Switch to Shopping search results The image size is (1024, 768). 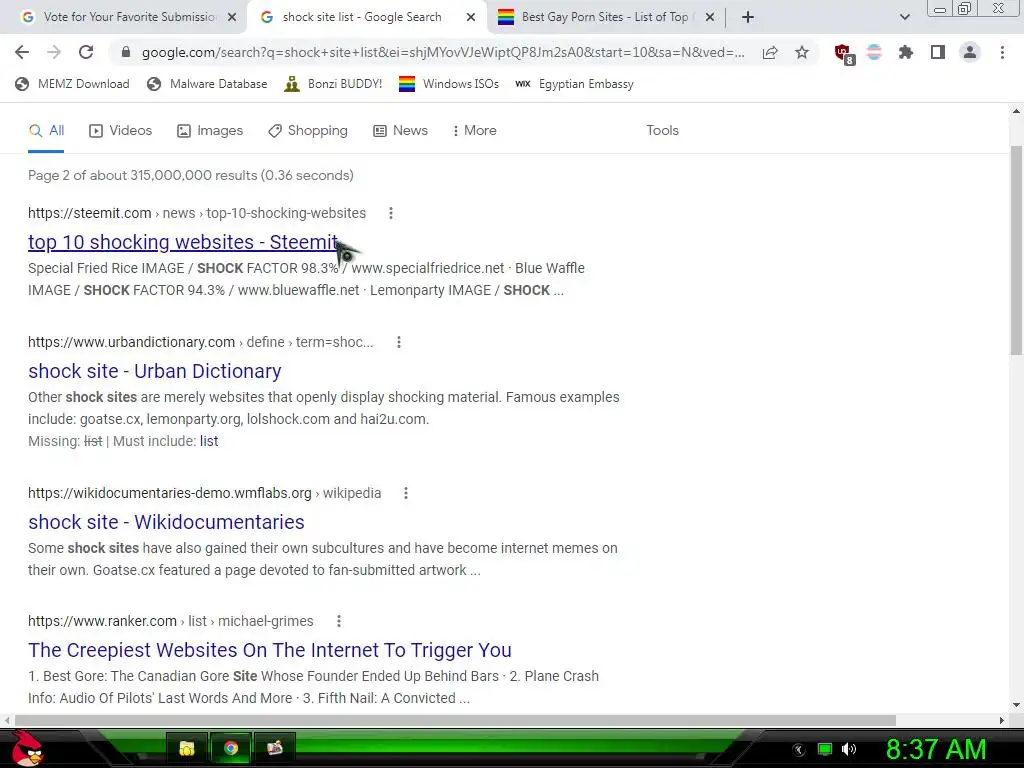tap(308, 131)
